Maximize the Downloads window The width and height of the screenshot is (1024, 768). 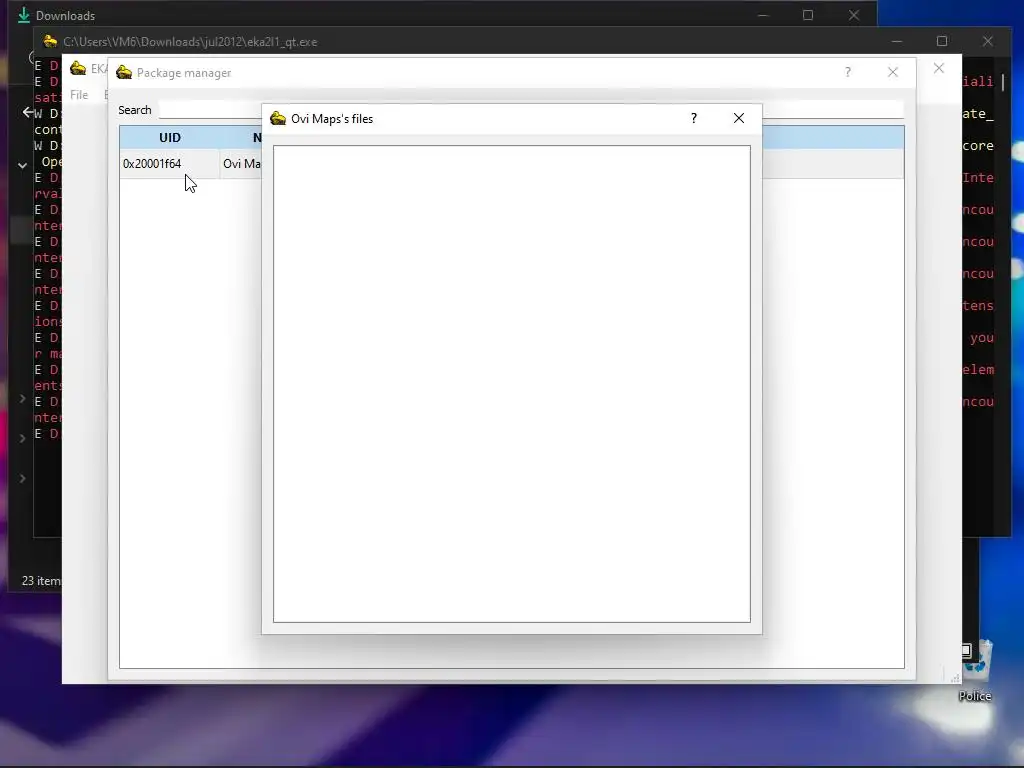click(x=808, y=15)
